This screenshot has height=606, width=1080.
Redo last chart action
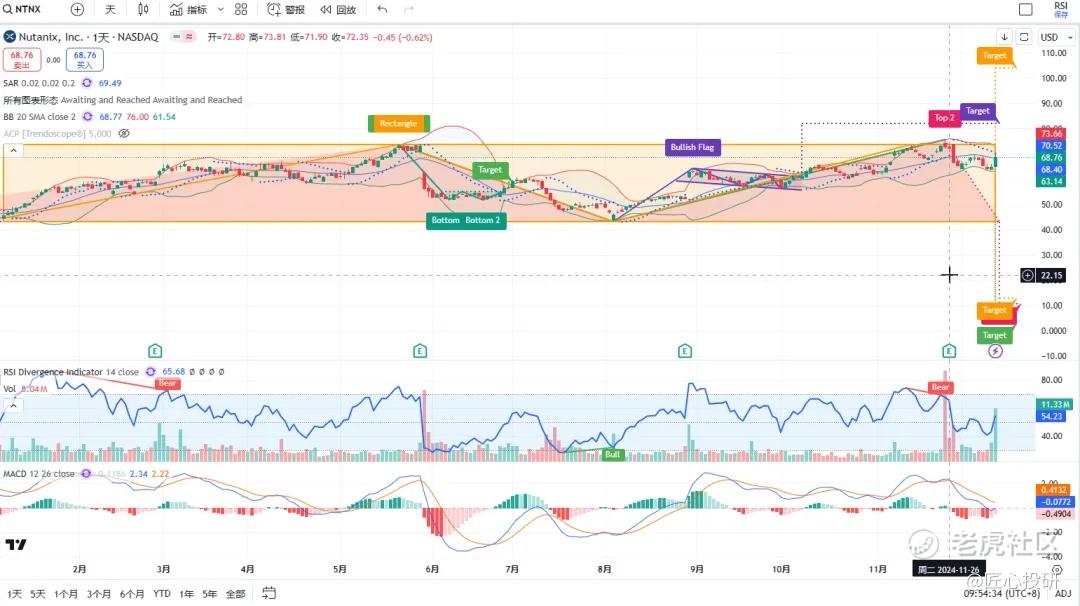click(x=409, y=10)
